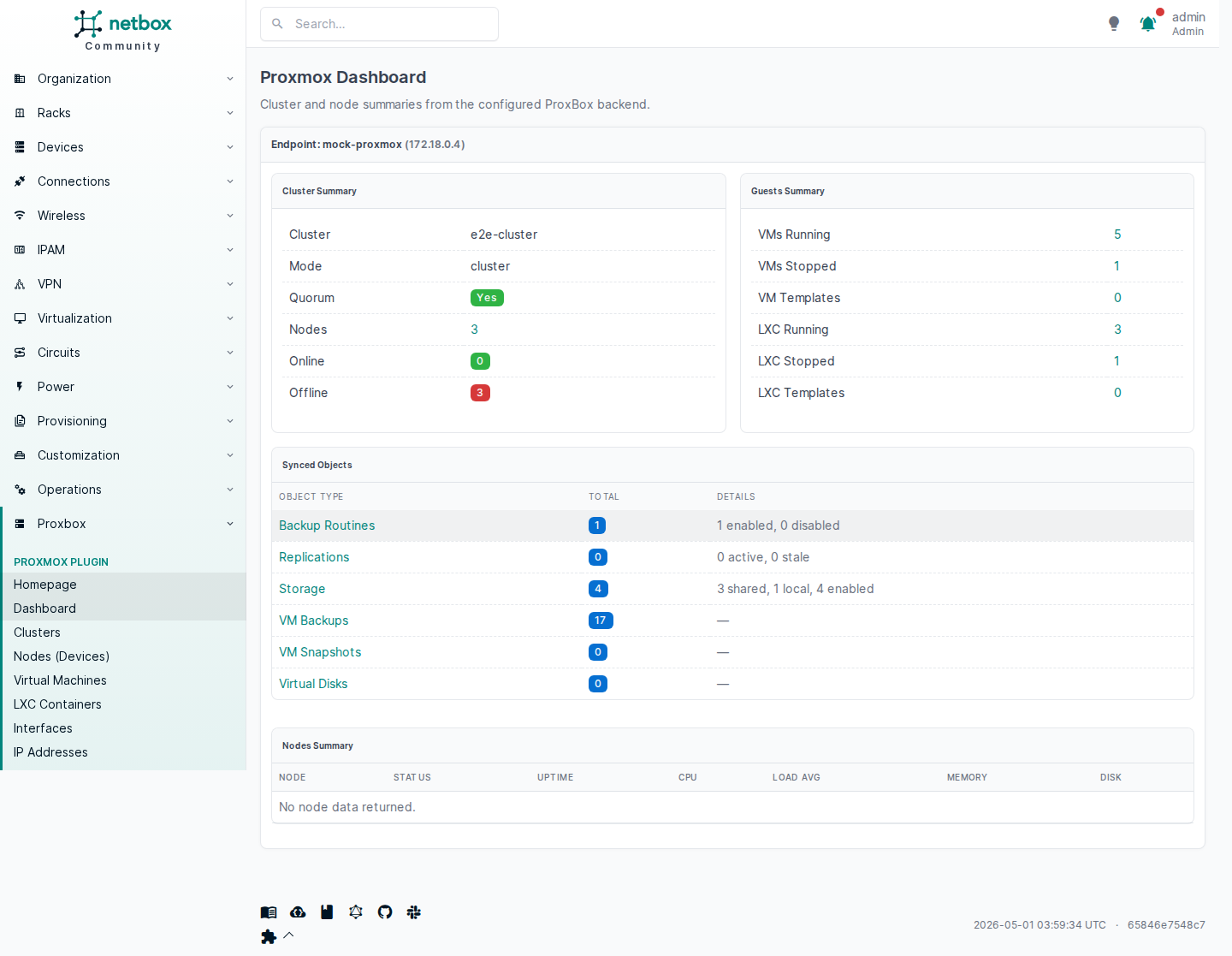Open the Interfaces plugin menu item
Viewport: 1232px width, 956px height.
point(124,728)
